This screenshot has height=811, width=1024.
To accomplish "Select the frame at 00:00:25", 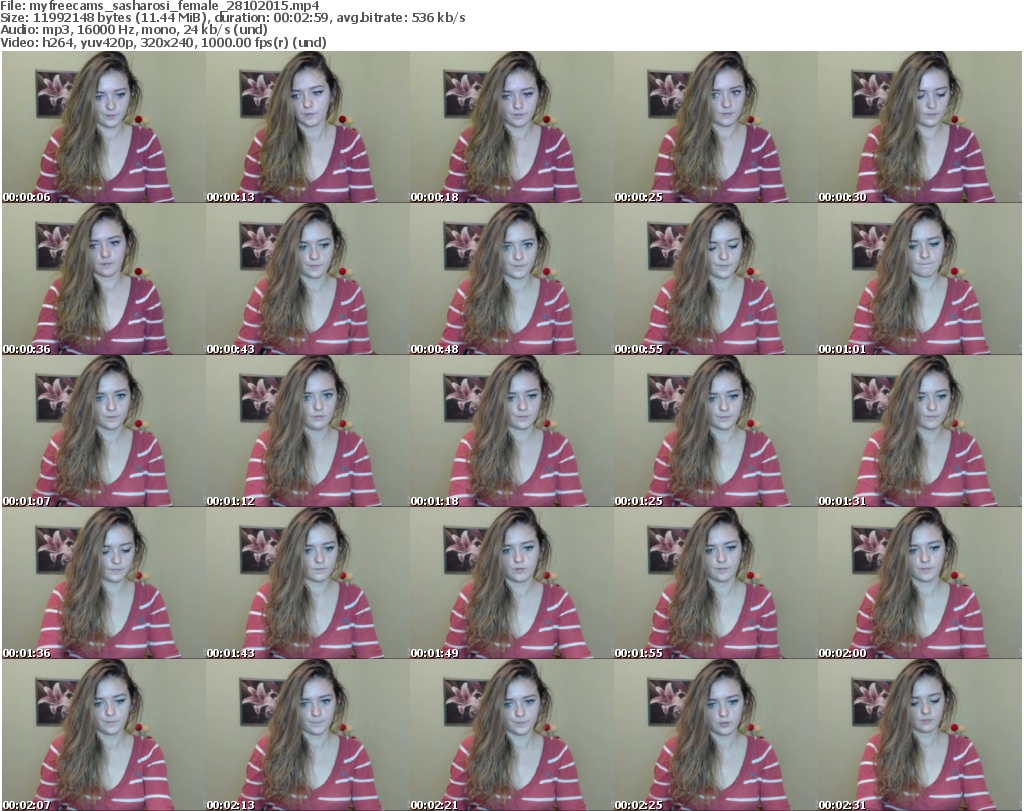I will click(x=715, y=127).
